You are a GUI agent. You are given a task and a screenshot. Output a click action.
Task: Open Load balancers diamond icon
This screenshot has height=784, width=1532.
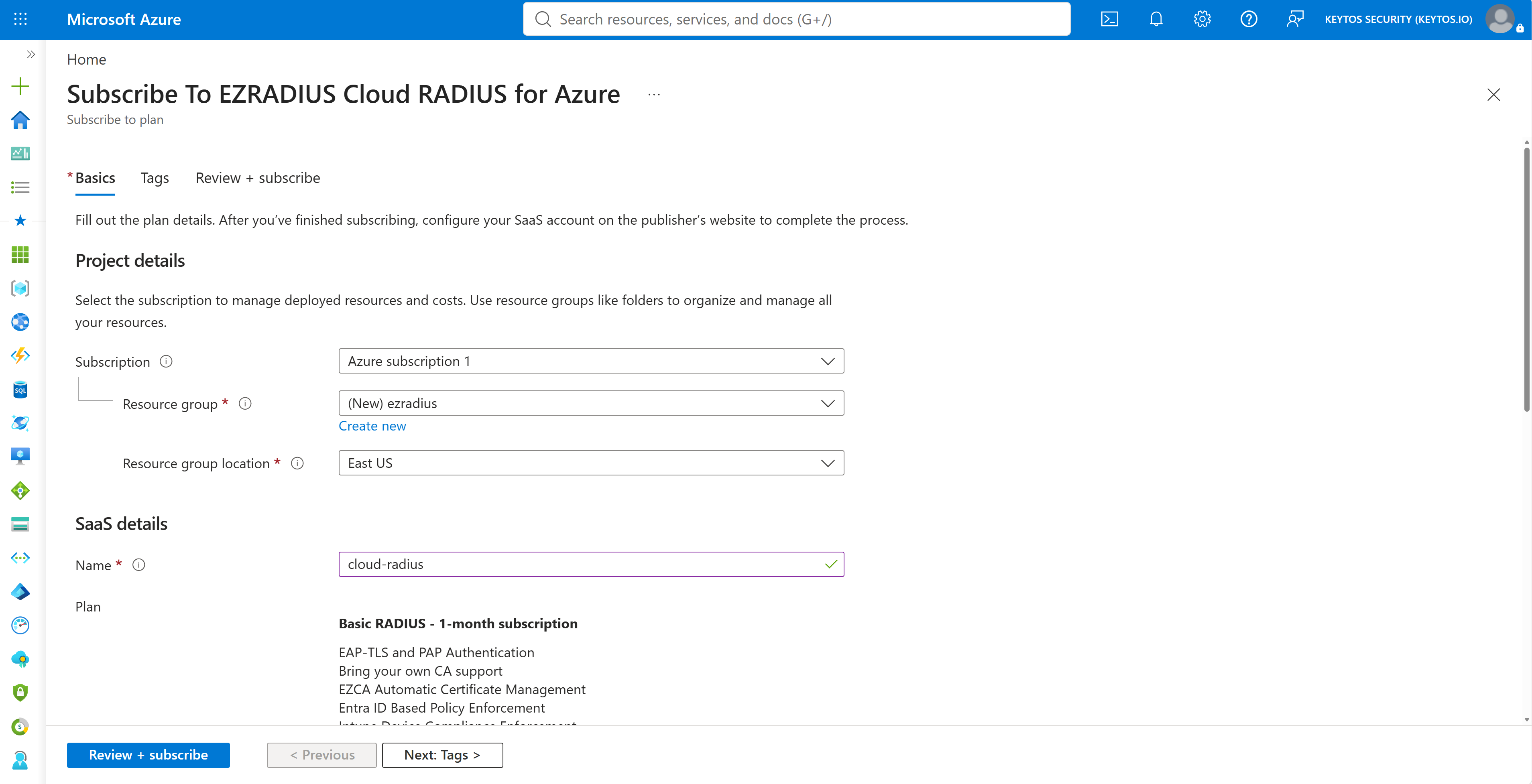click(20, 490)
